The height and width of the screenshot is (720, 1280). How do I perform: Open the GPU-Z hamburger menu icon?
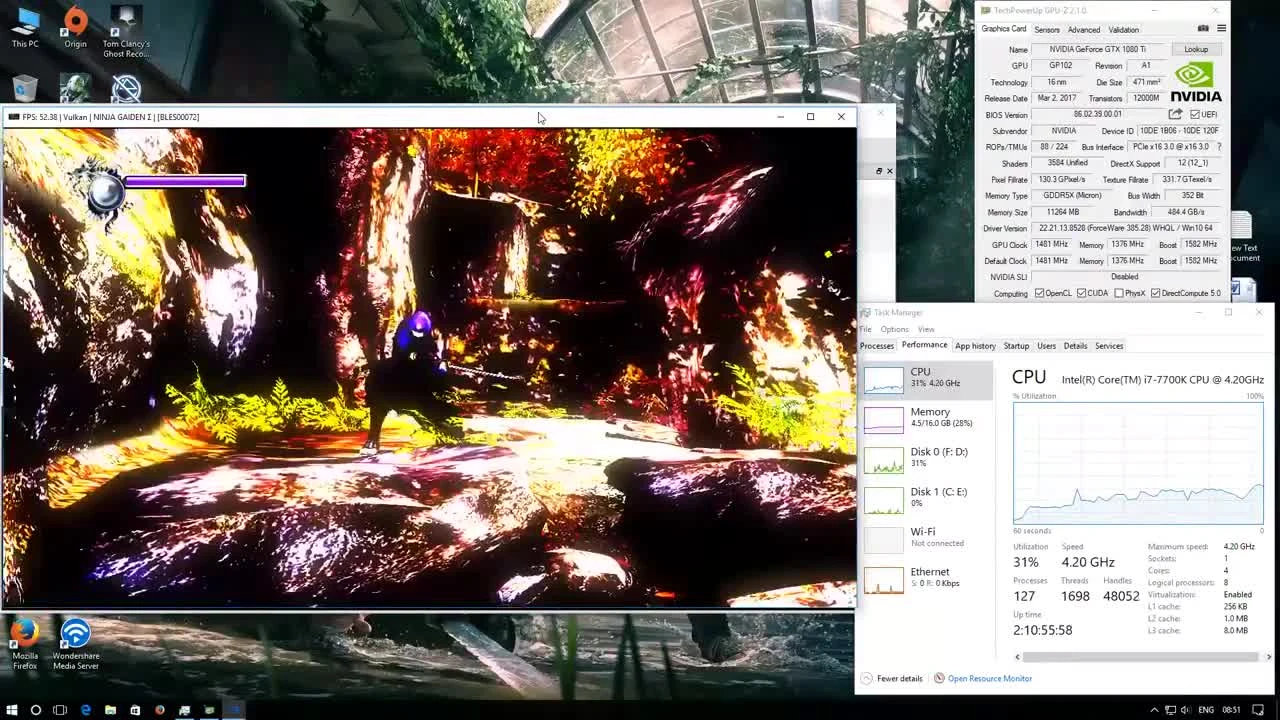coord(1221,28)
